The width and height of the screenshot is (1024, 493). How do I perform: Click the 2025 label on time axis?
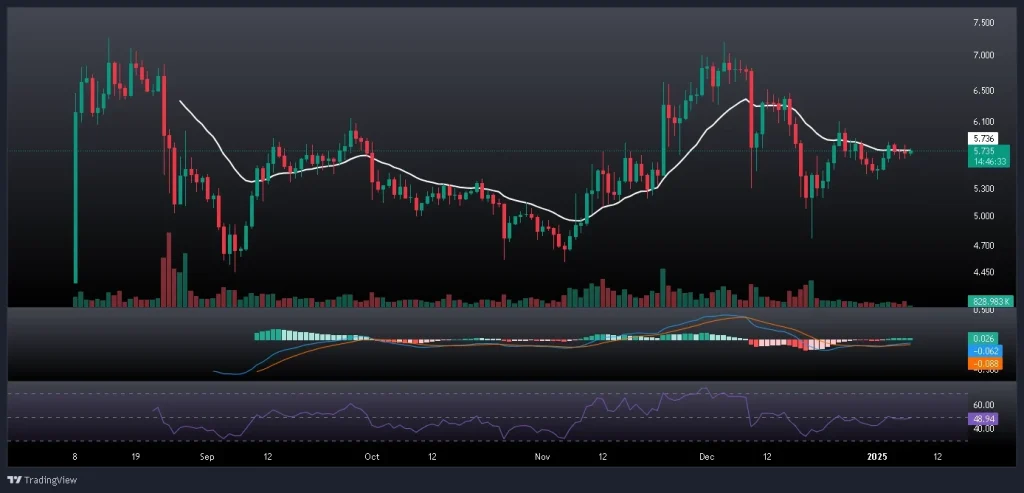(x=877, y=457)
